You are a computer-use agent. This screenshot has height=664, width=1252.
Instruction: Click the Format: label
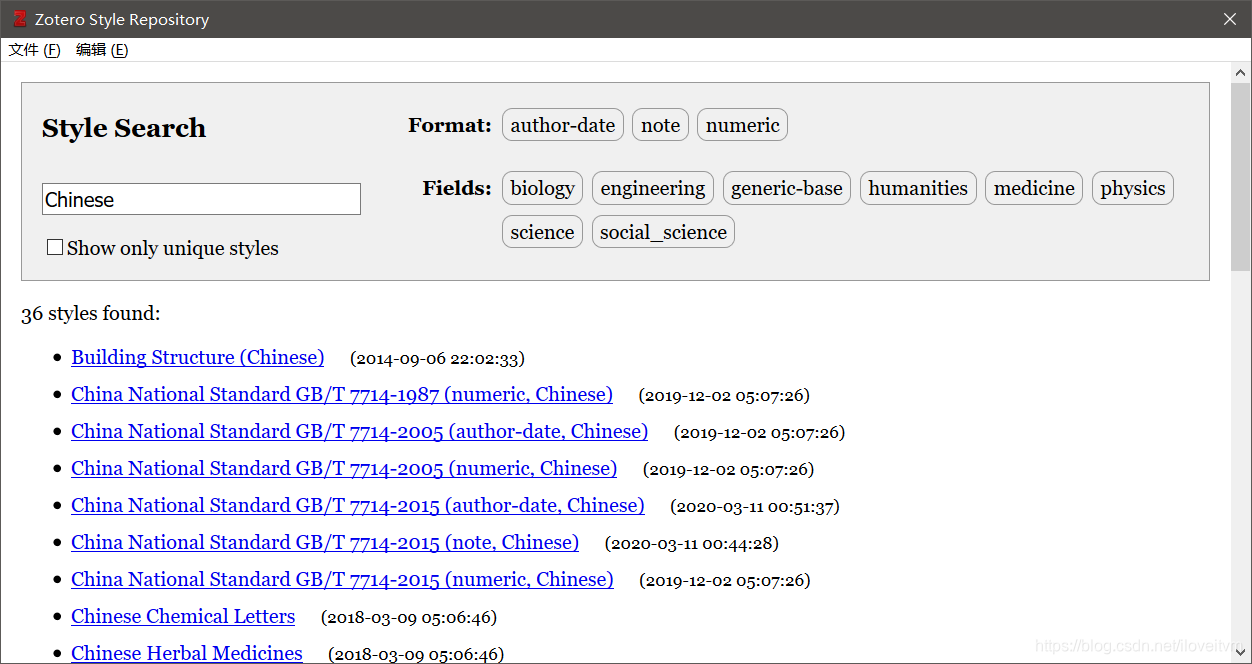(x=450, y=125)
